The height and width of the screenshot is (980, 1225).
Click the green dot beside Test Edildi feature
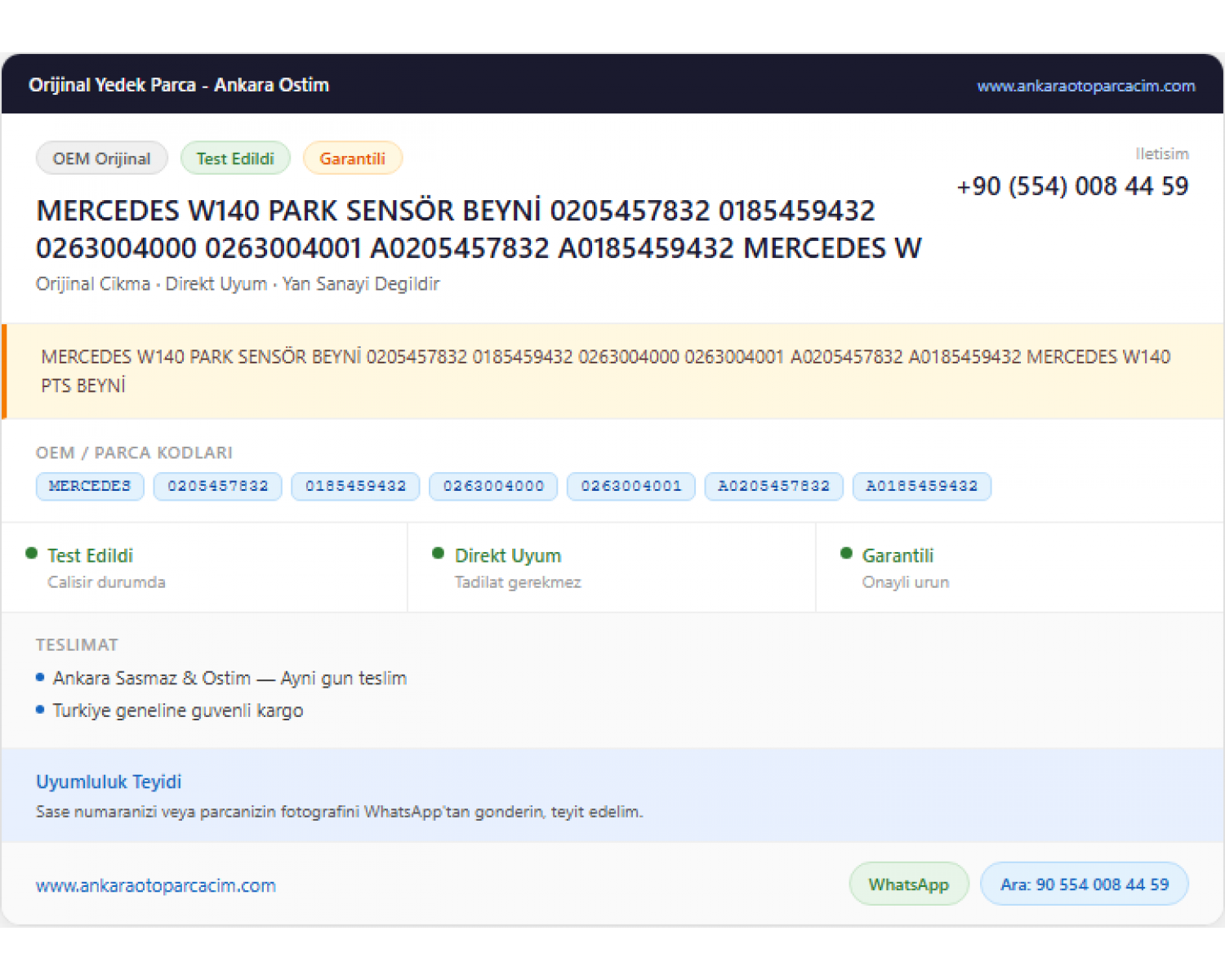pyautogui.click(x=32, y=554)
